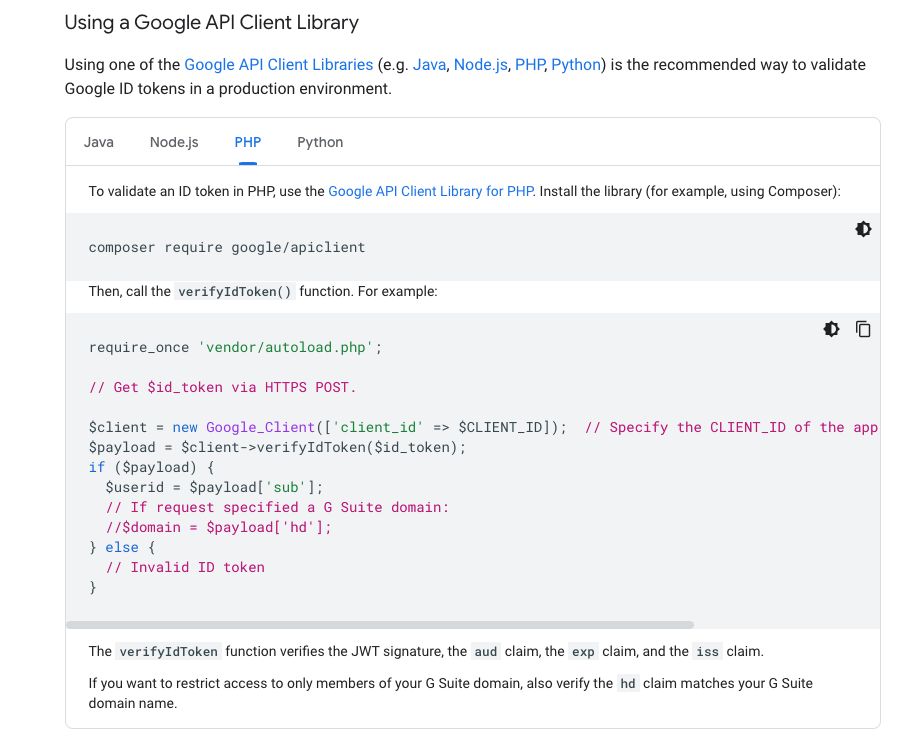
Task: Click the // If request specified a G Suite domain comment
Action: (x=277, y=507)
